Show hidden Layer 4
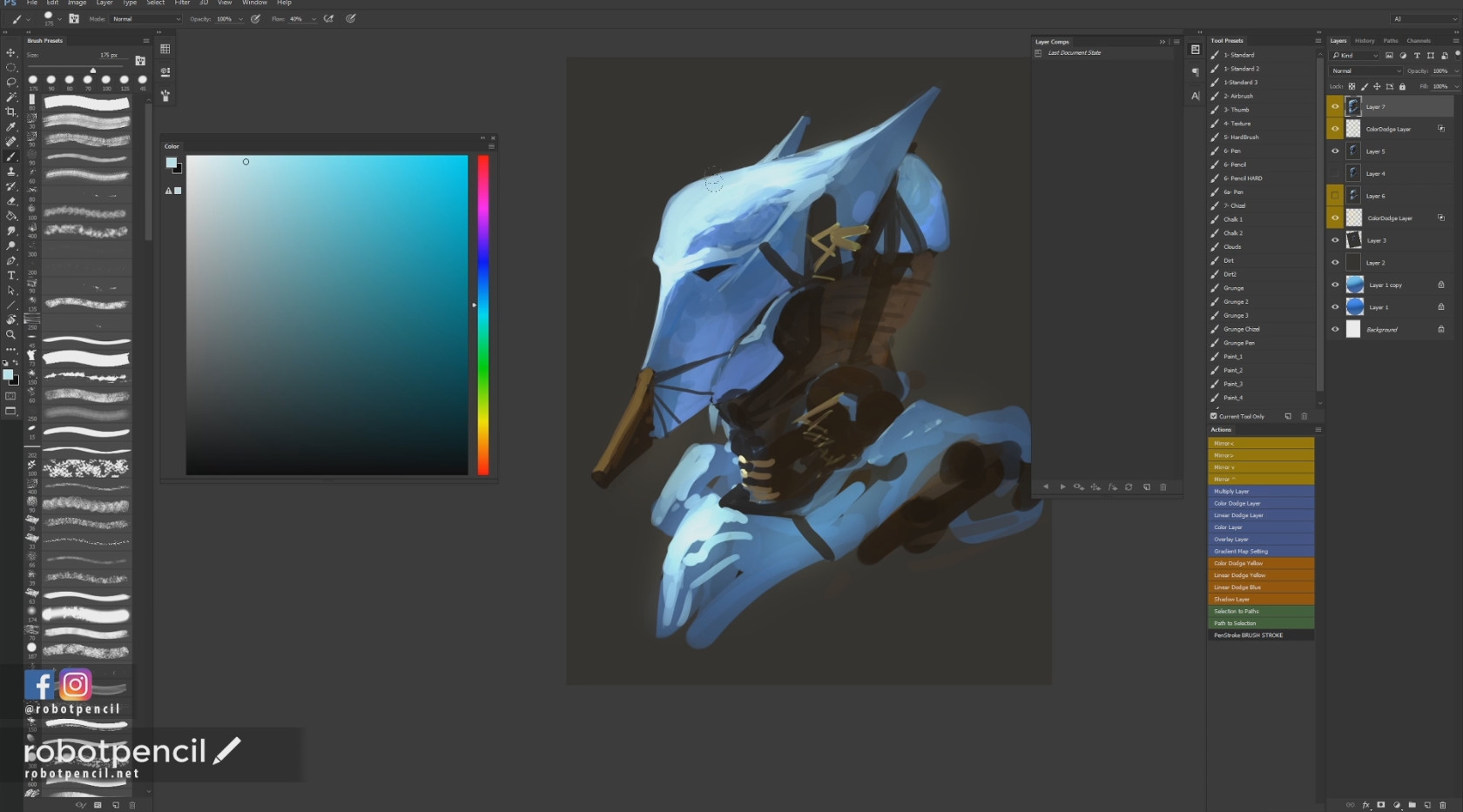This screenshot has height=812, width=1463. pos(1335,173)
